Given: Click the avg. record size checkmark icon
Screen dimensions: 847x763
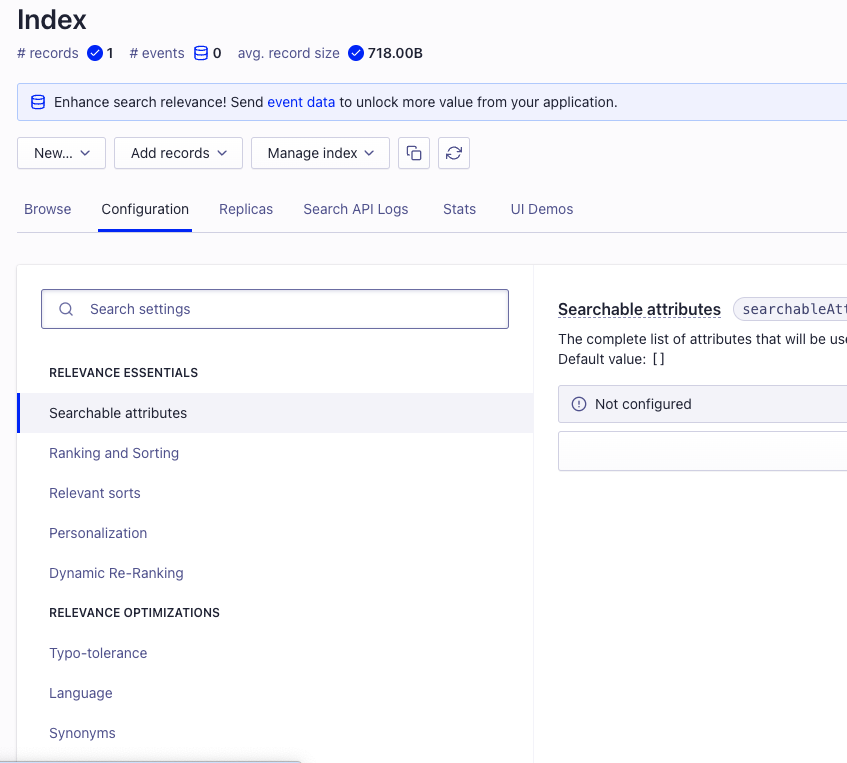Looking at the screenshot, I should click(355, 53).
